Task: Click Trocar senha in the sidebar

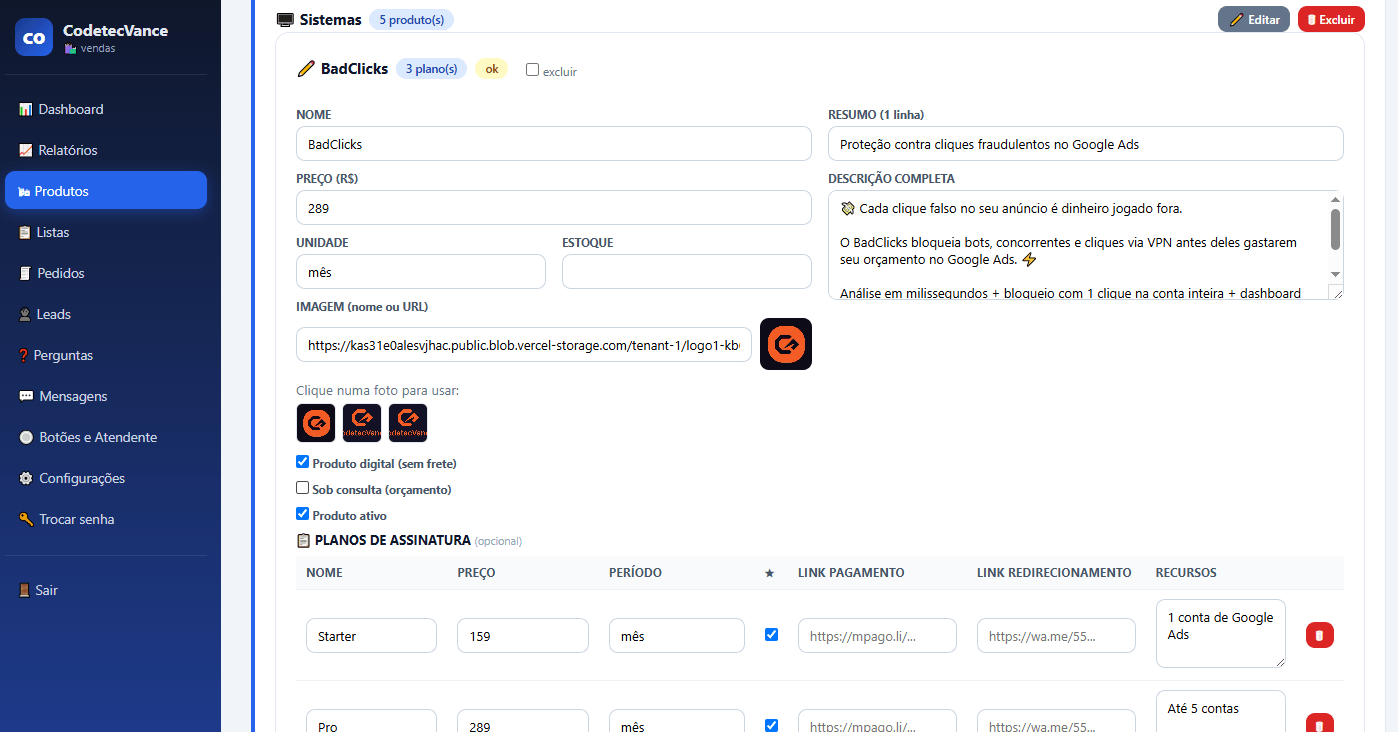Action: click(106, 519)
